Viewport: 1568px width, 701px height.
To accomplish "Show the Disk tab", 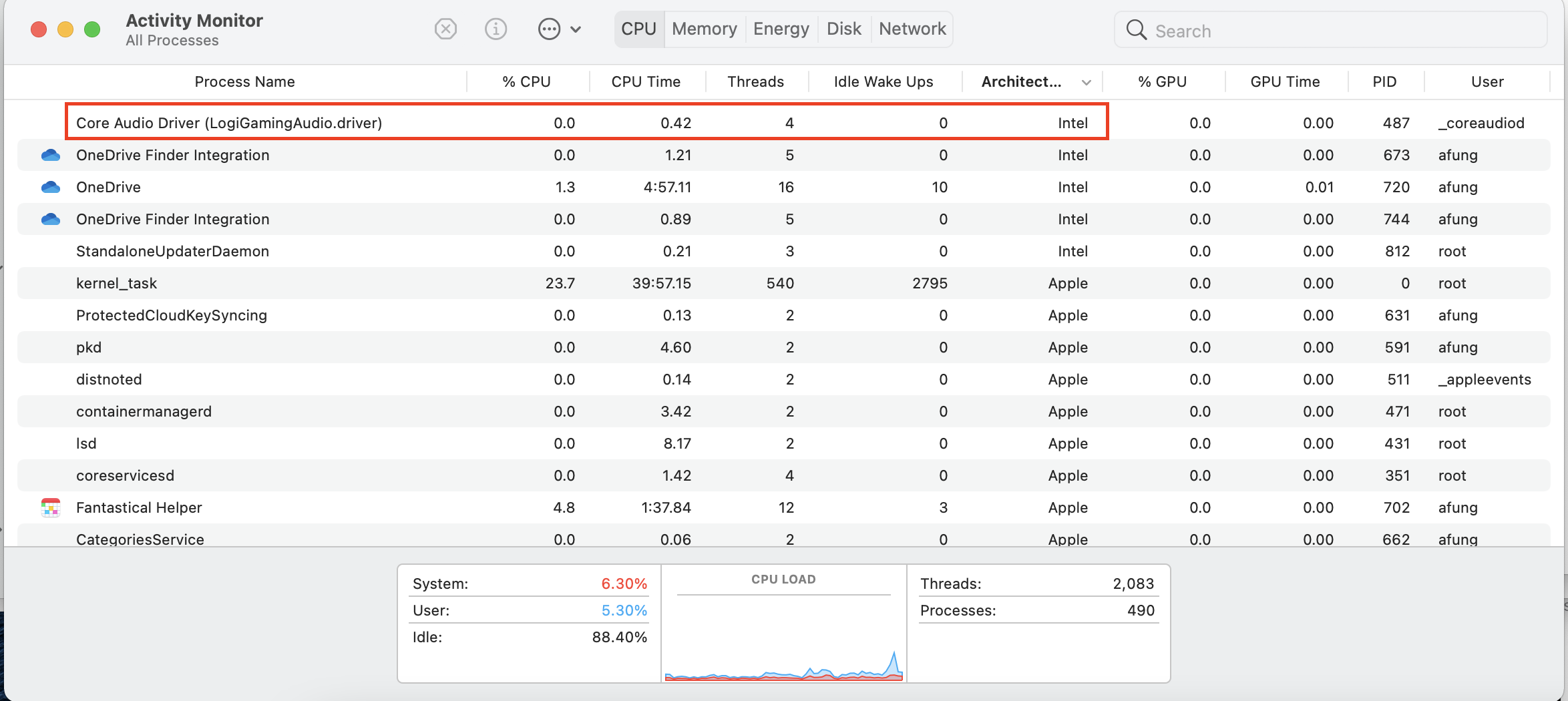I will coord(843,29).
